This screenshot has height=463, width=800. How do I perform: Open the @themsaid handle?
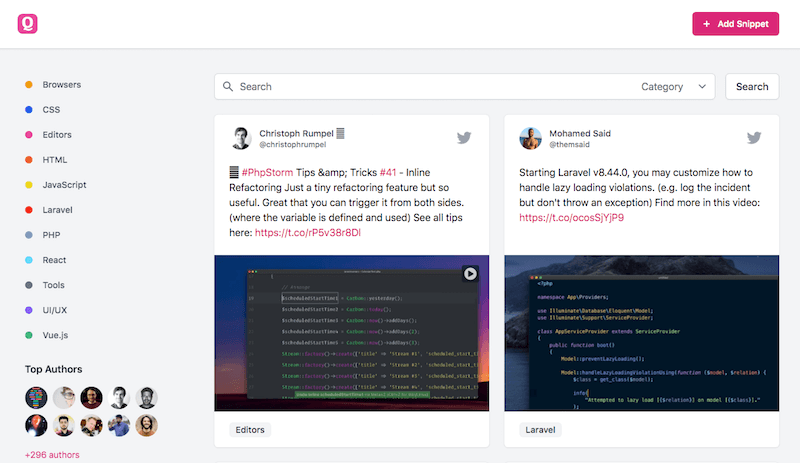[569, 144]
